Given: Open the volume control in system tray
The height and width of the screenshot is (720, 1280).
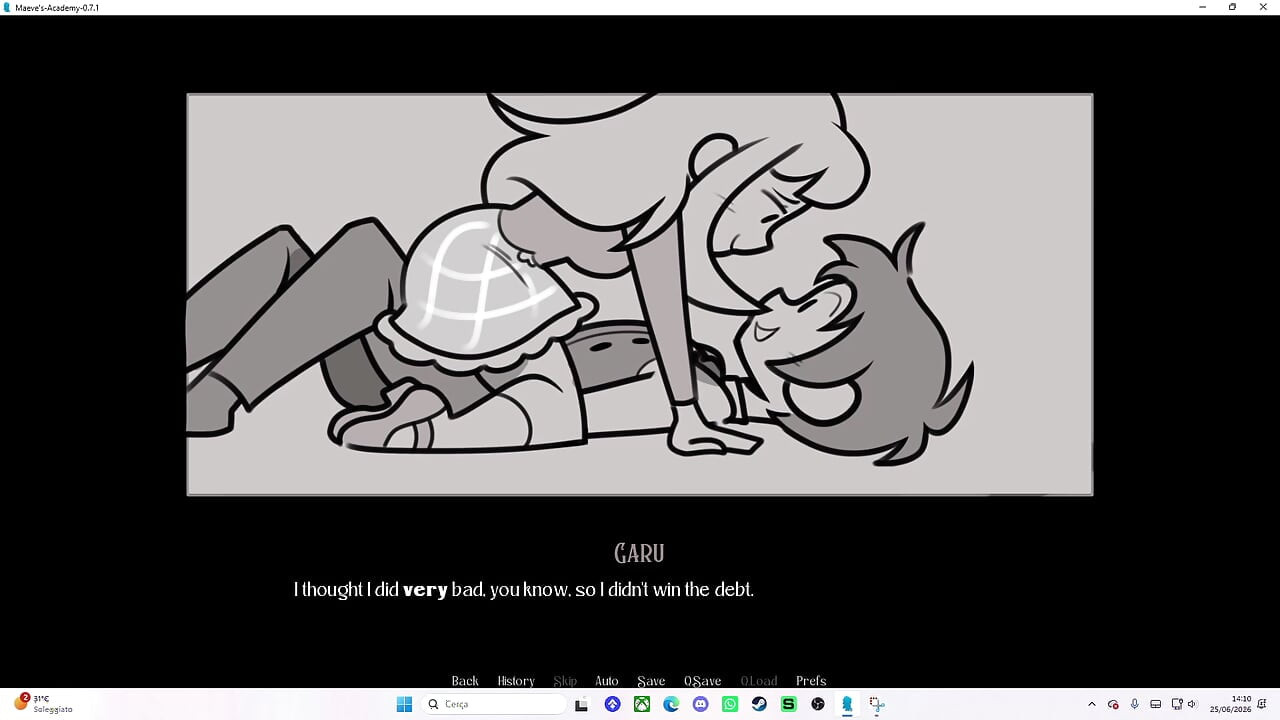Looking at the screenshot, I should 1191,704.
